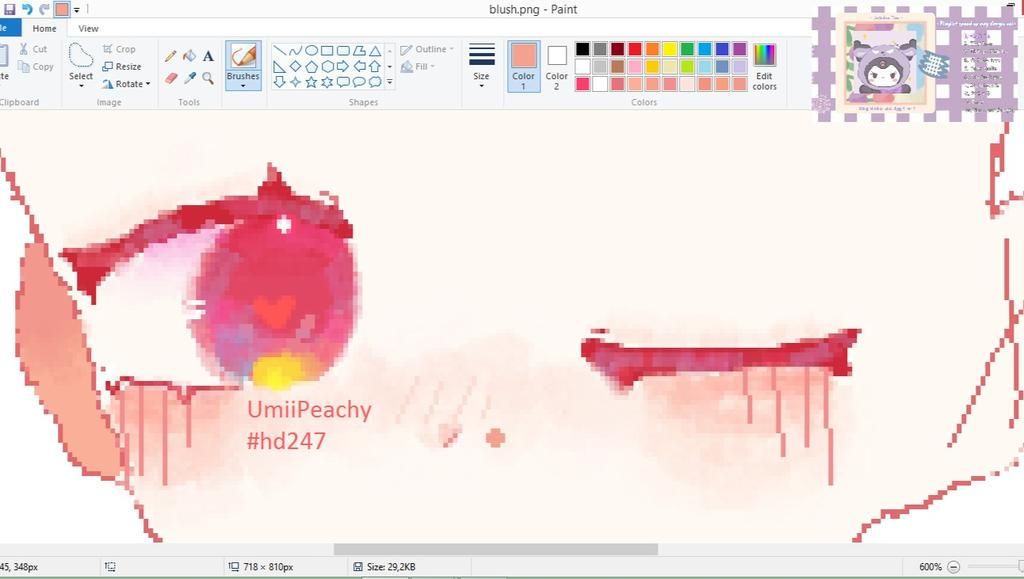Choose the Right triangle shape
The height and width of the screenshot is (579, 1024).
[280, 66]
